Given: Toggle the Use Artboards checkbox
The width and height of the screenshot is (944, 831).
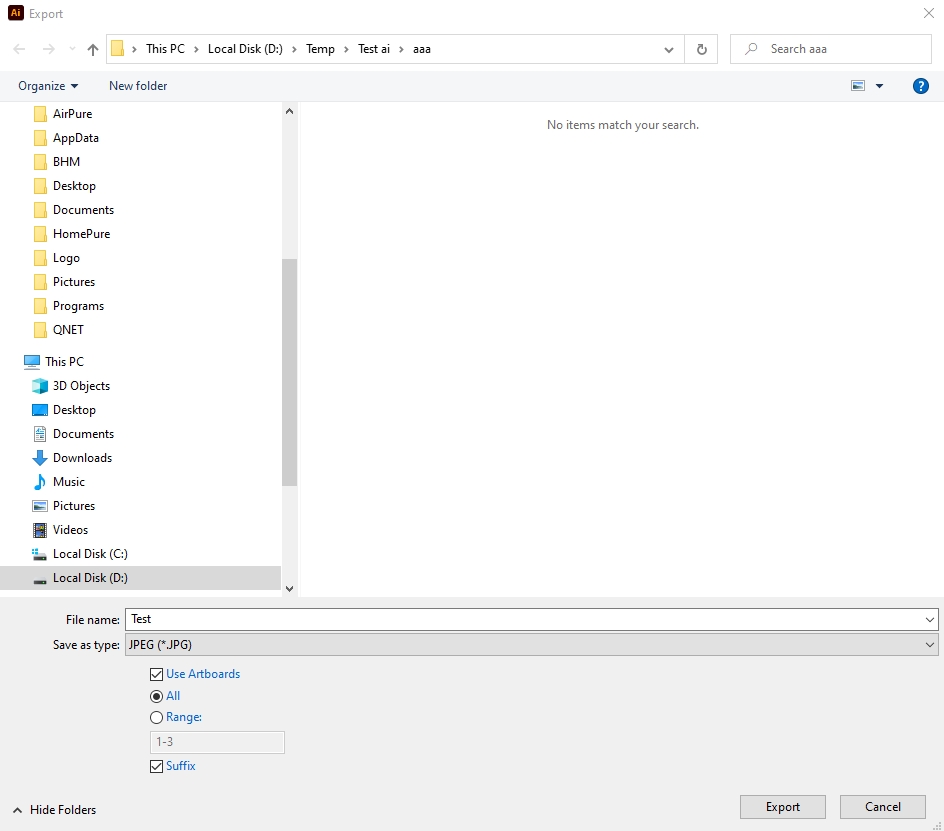Looking at the screenshot, I should tap(156, 674).
